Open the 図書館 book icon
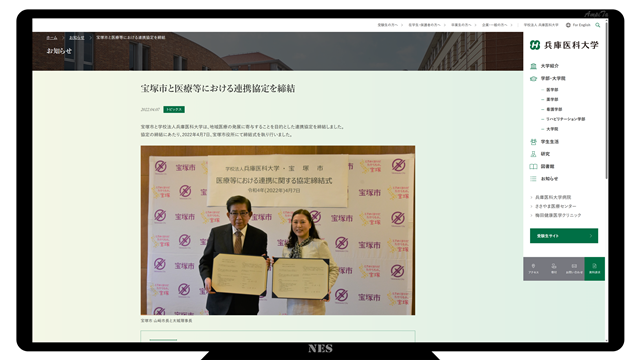This screenshot has height=360, width=640. [533, 166]
